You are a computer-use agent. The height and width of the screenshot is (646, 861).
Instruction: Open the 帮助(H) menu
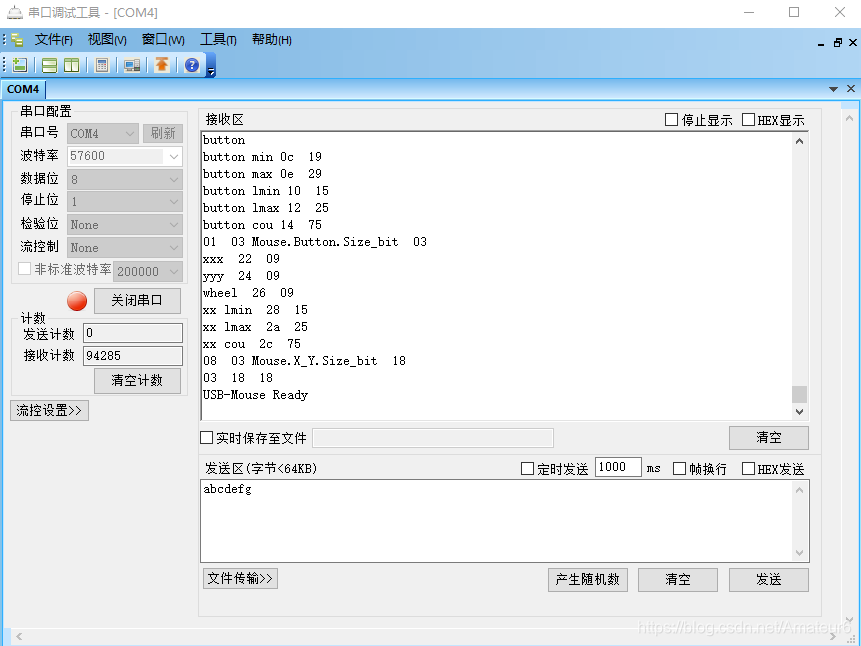coord(272,40)
